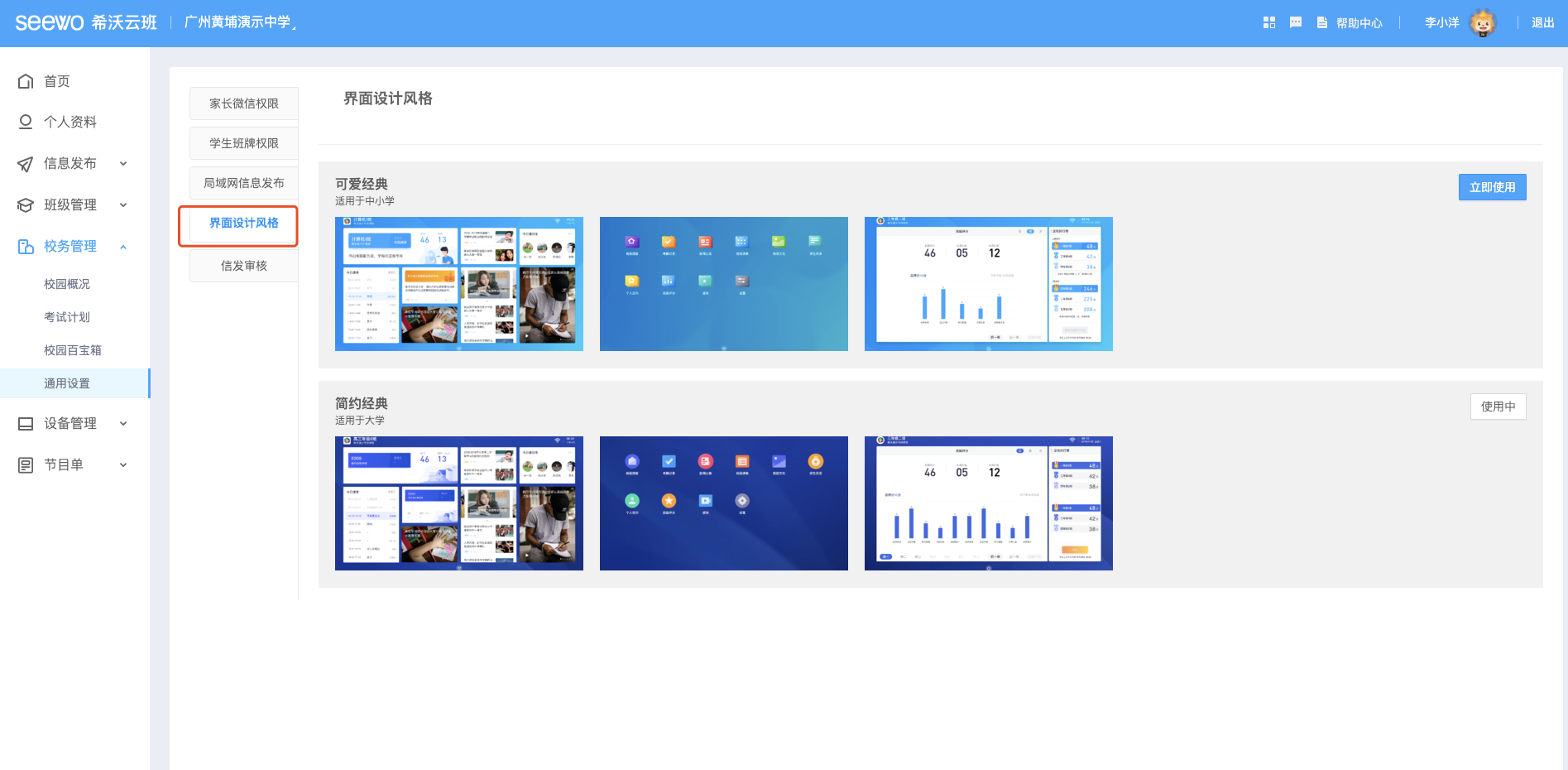Switch to the 局域网信息发布 tab

(244, 183)
